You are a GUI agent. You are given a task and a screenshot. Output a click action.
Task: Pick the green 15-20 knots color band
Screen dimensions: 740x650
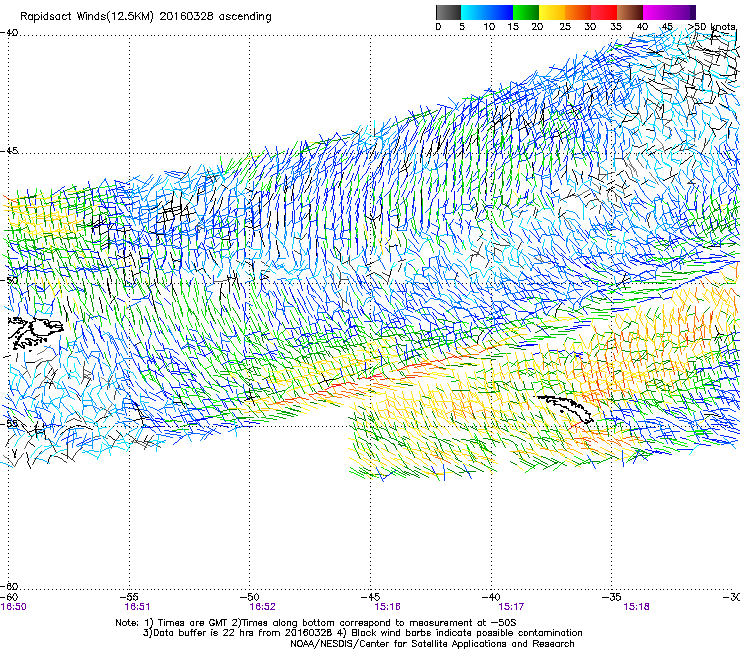(526, 12)
